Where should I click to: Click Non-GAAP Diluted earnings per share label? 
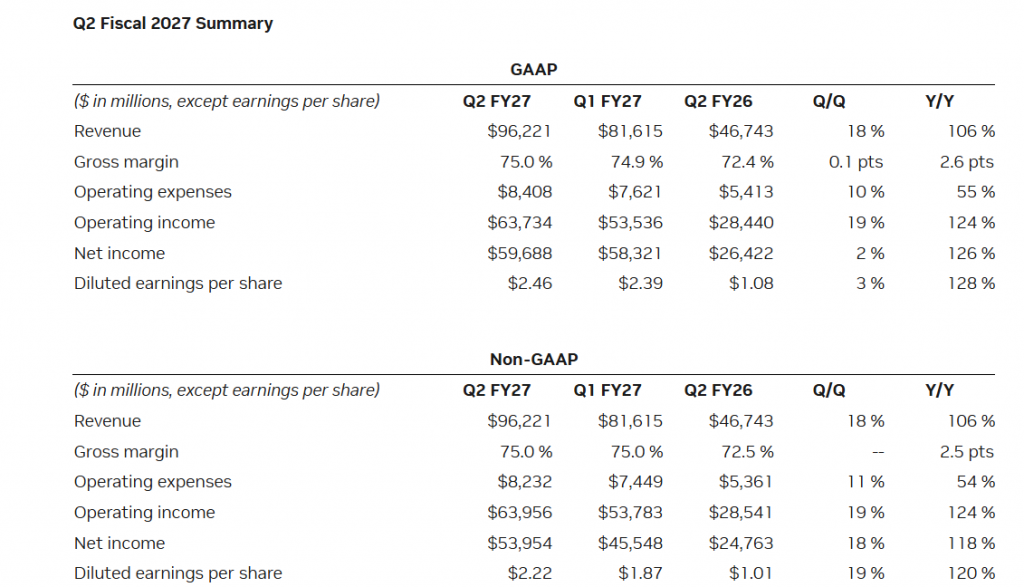[x=178, y=573]
